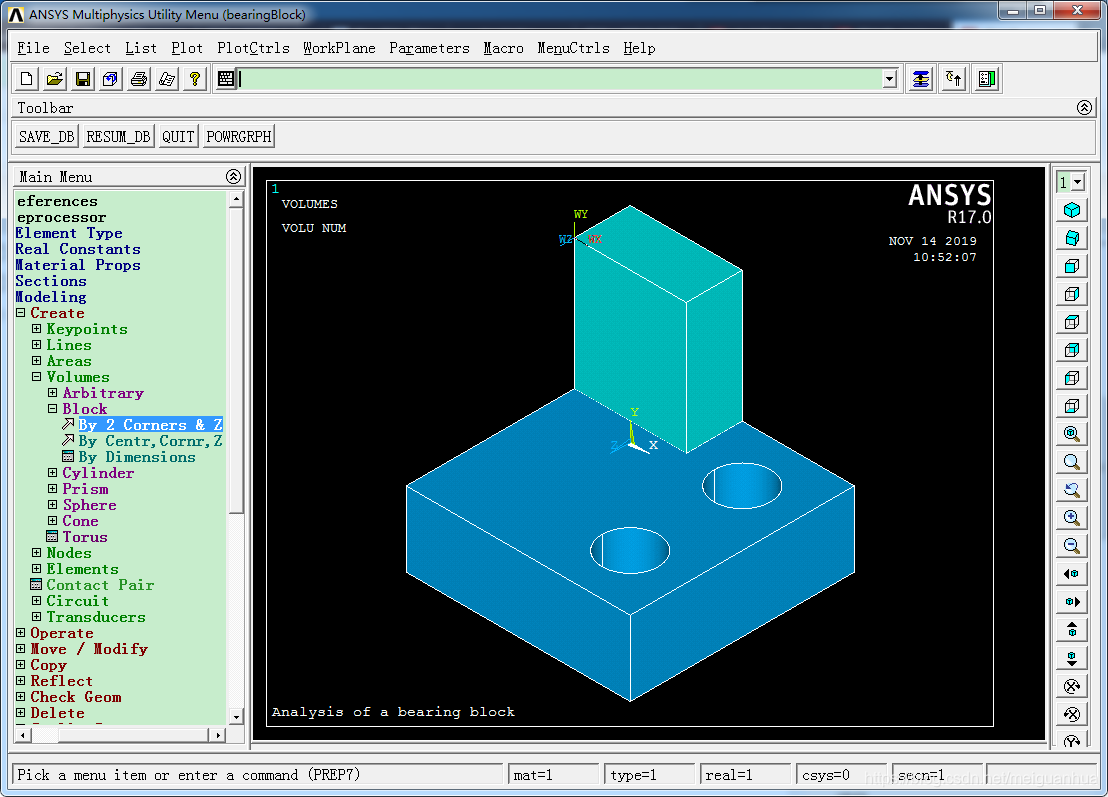Expand the Keypoints tree node
This screenshot has width=1108, height=797.
click(x=37, y=329)
